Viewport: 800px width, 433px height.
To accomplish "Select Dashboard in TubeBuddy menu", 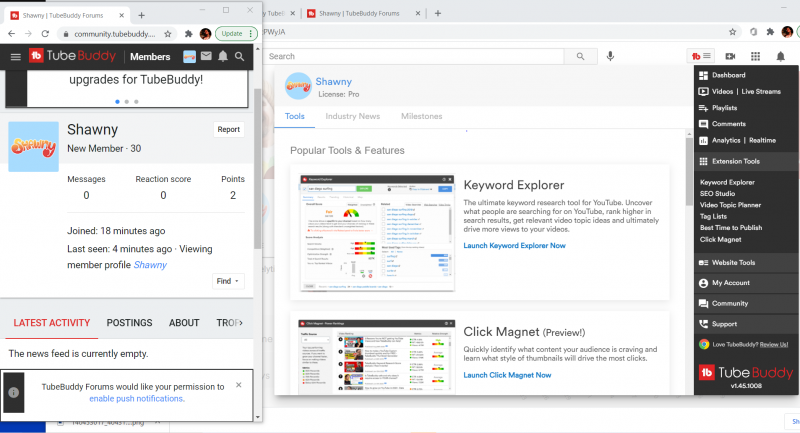I will 728,75.
